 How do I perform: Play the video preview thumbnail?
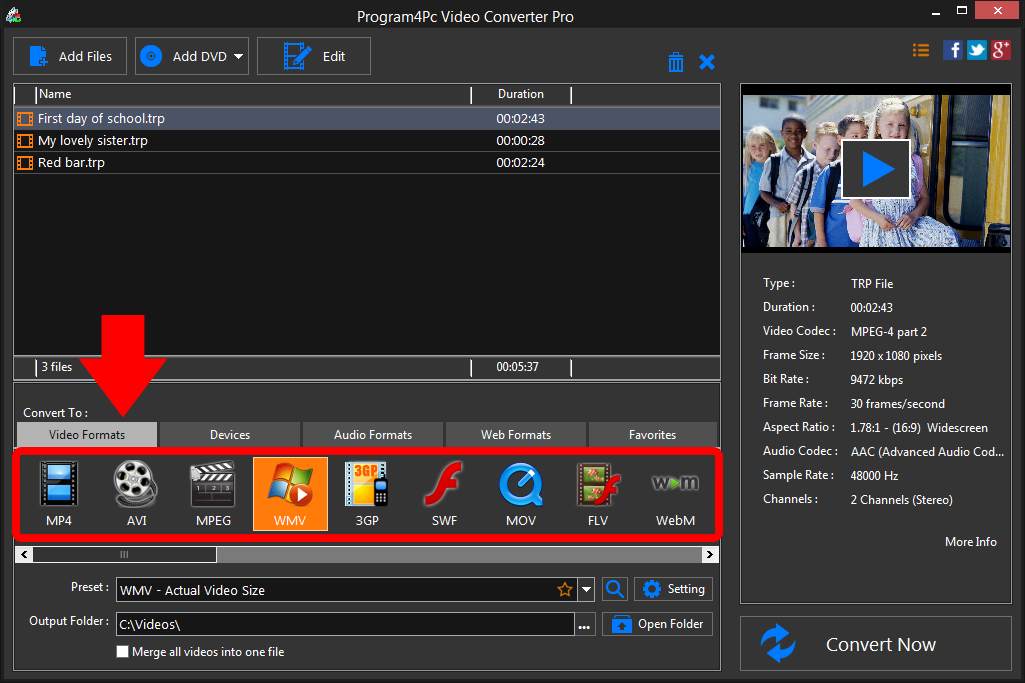click(876, 168)
